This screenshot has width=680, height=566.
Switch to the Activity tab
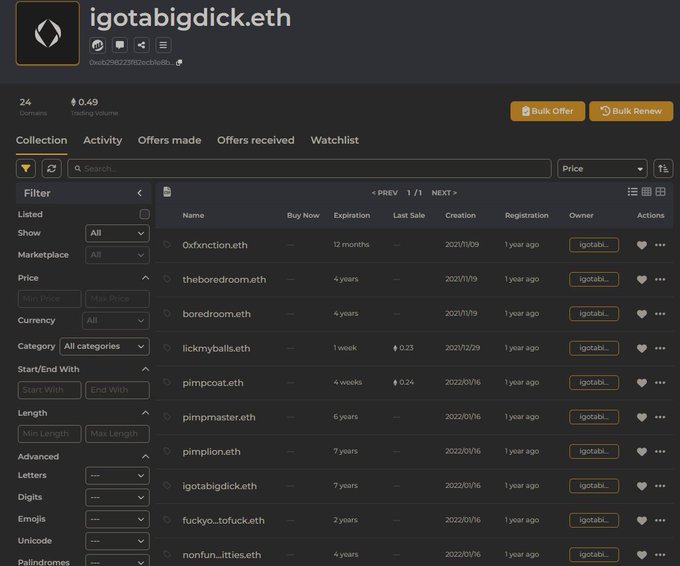(x=103, y=141)
